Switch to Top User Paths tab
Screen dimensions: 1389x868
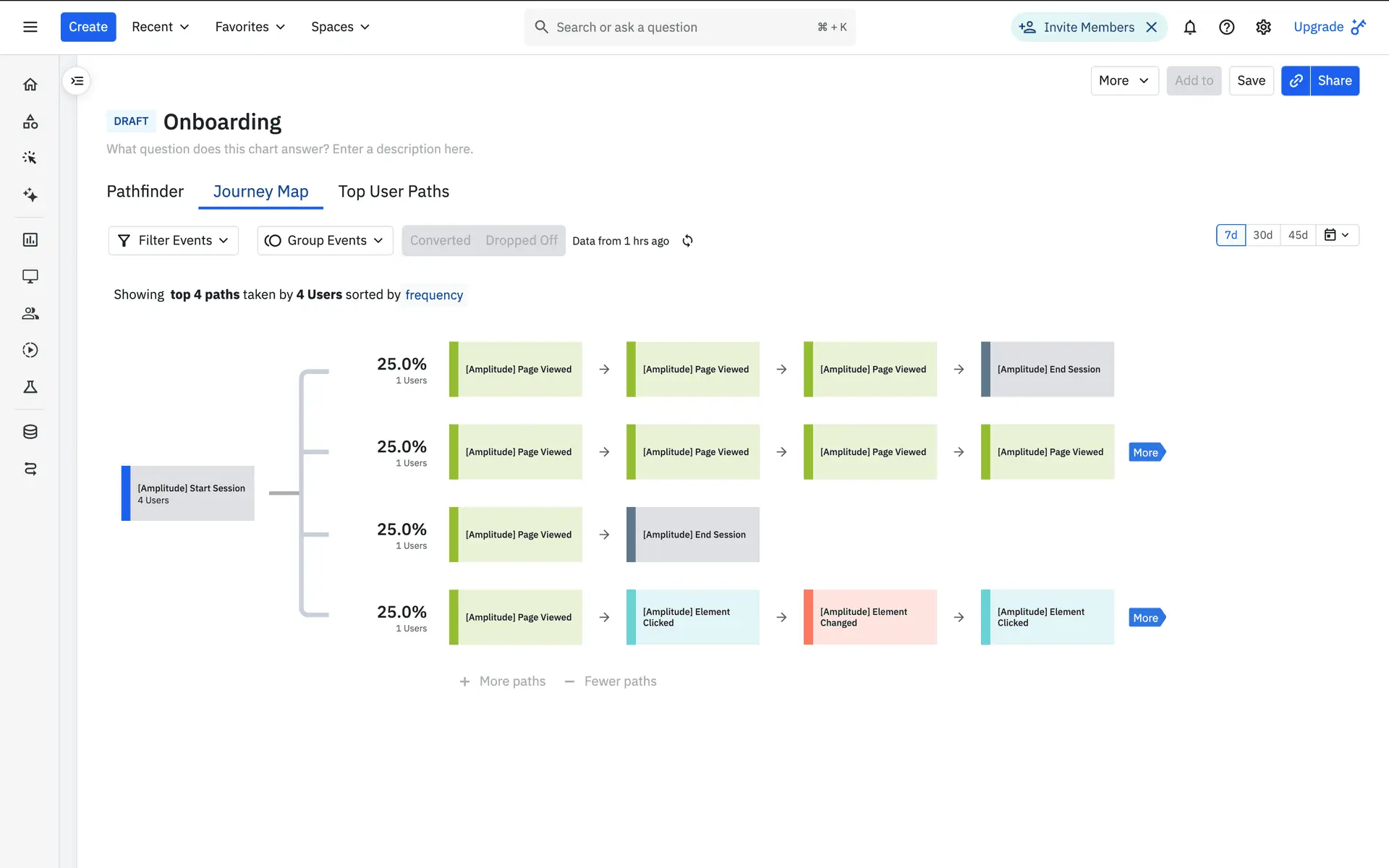[394, 192]
